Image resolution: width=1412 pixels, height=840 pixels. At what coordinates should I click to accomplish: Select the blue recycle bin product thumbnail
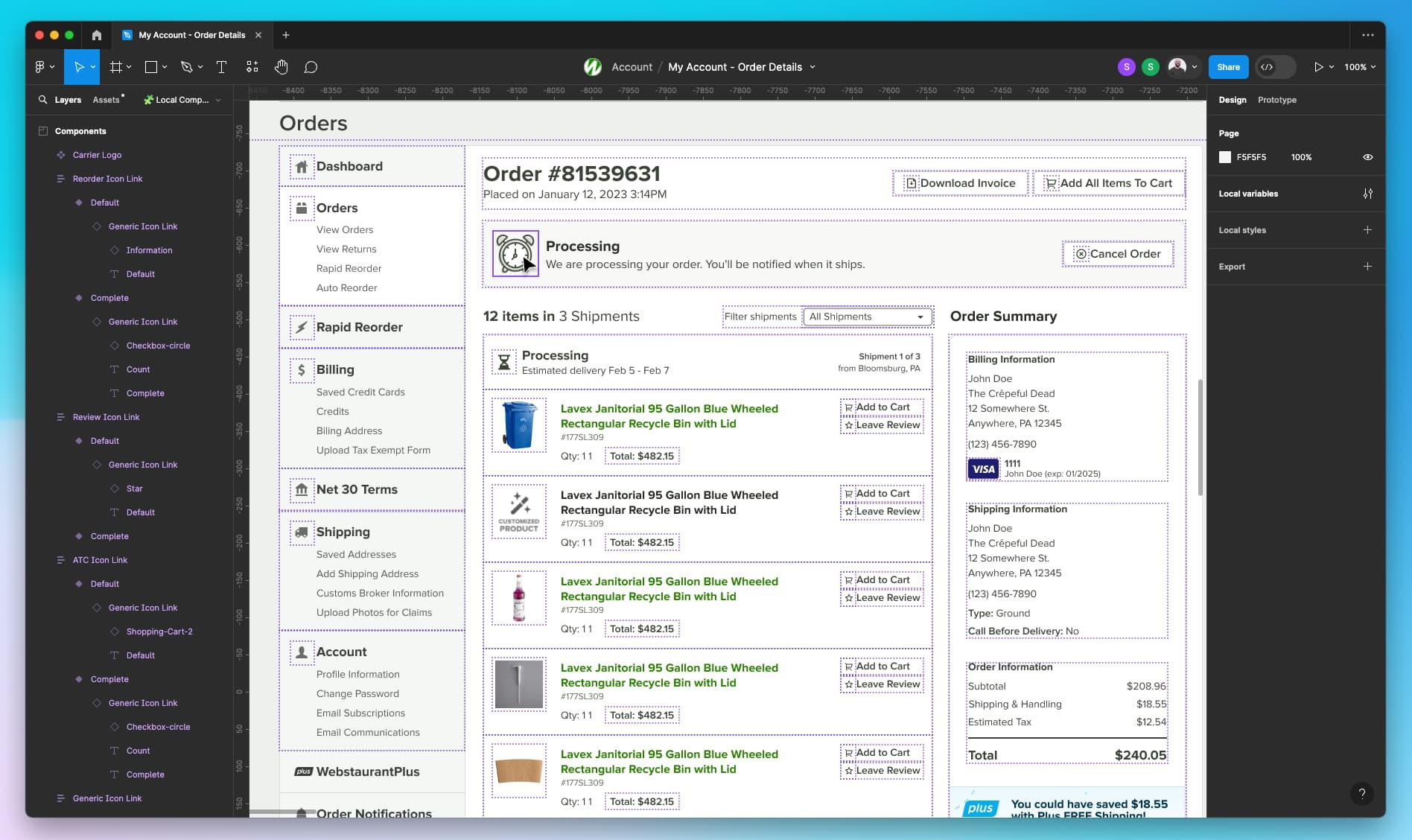pyautogui.click(x=519, y=425)
